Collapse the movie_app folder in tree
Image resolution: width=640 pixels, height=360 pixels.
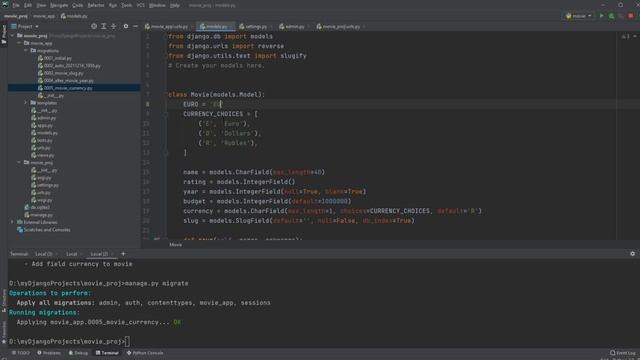(x=19, y=43)
